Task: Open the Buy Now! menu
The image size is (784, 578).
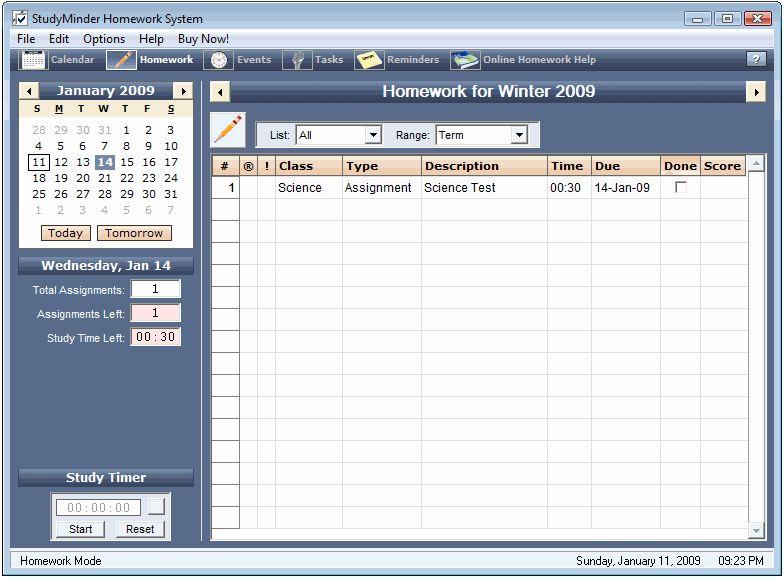Action: [203, 39]
